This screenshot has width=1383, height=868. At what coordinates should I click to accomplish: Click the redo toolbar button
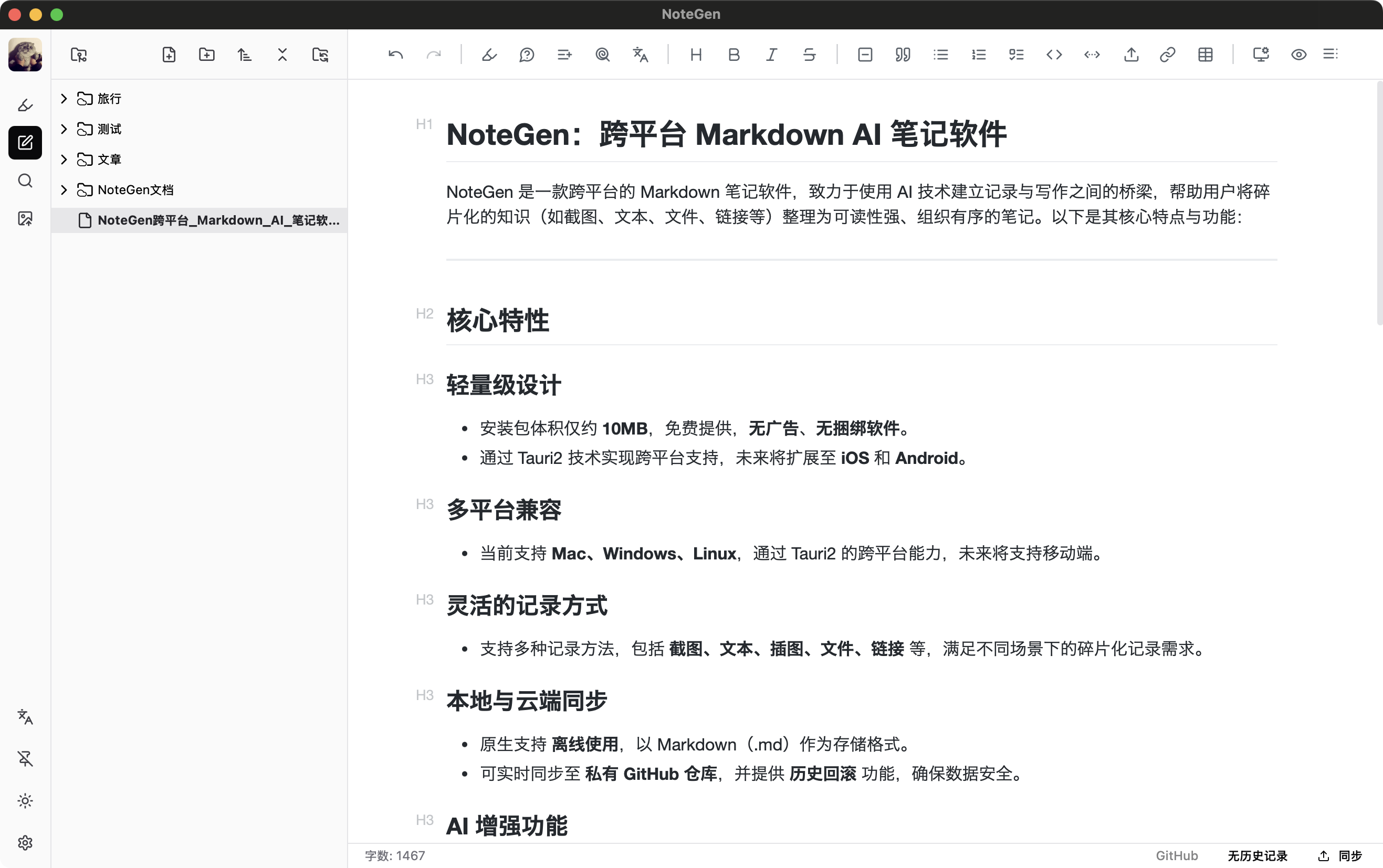click(x=434, y=55)
